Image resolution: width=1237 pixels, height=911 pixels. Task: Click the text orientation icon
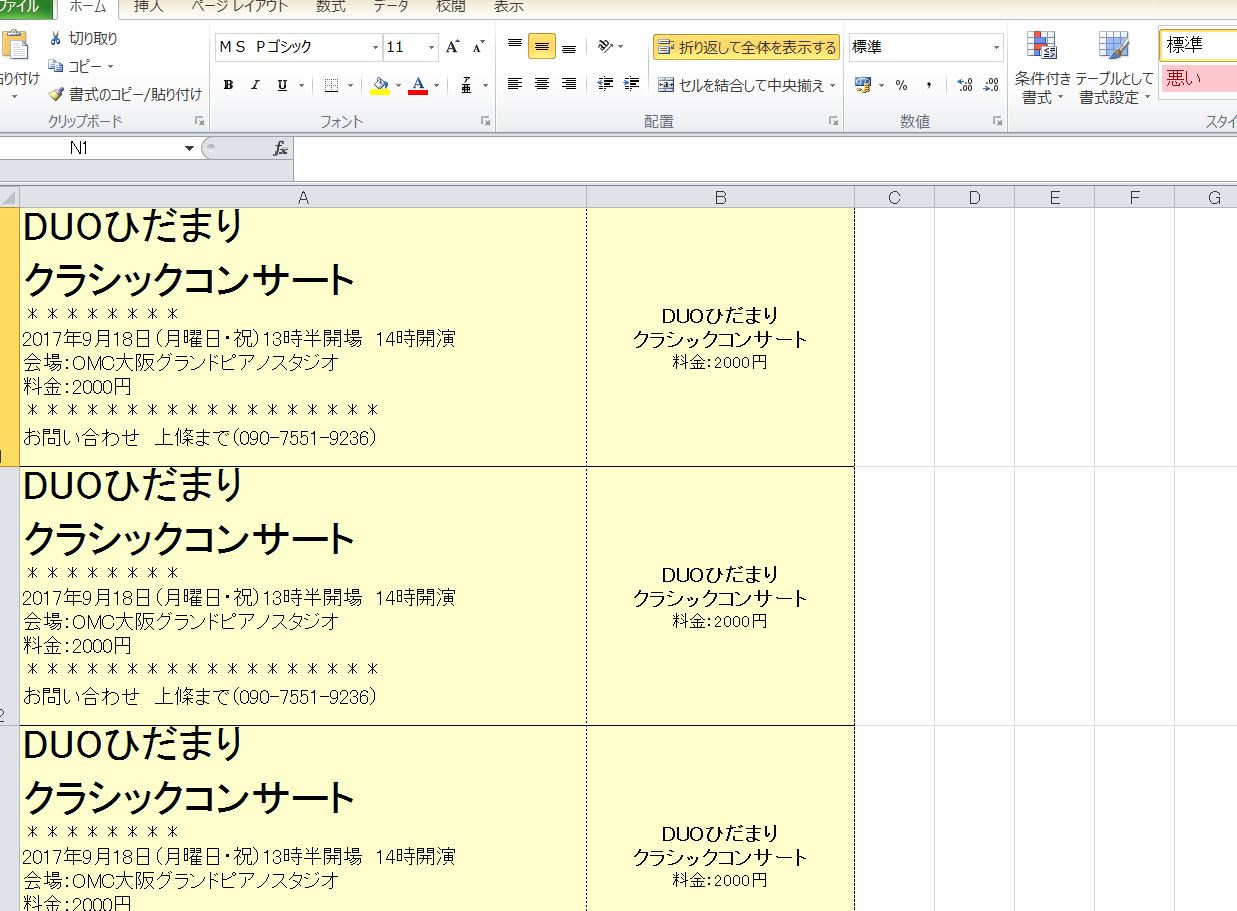[605, 46]
